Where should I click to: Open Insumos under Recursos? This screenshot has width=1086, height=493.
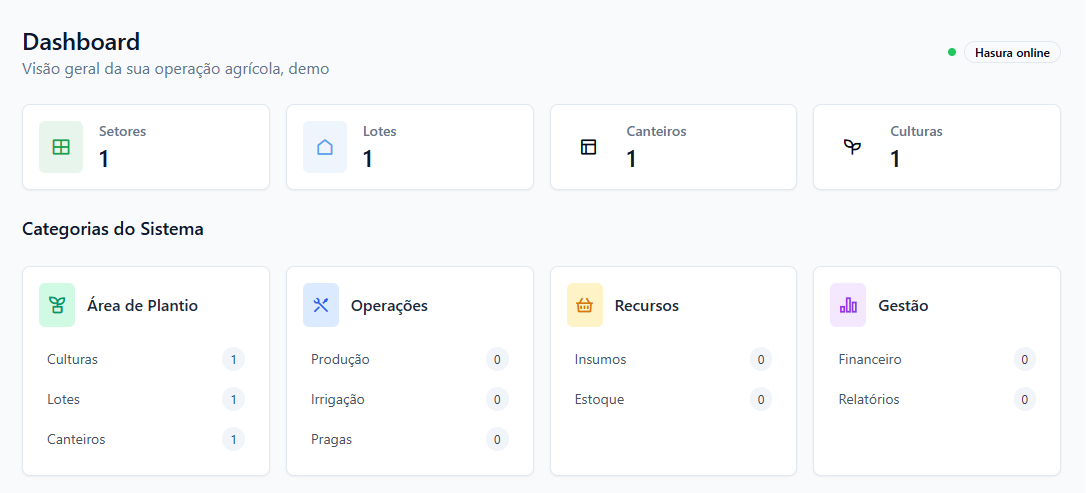[x=673, y=359]
